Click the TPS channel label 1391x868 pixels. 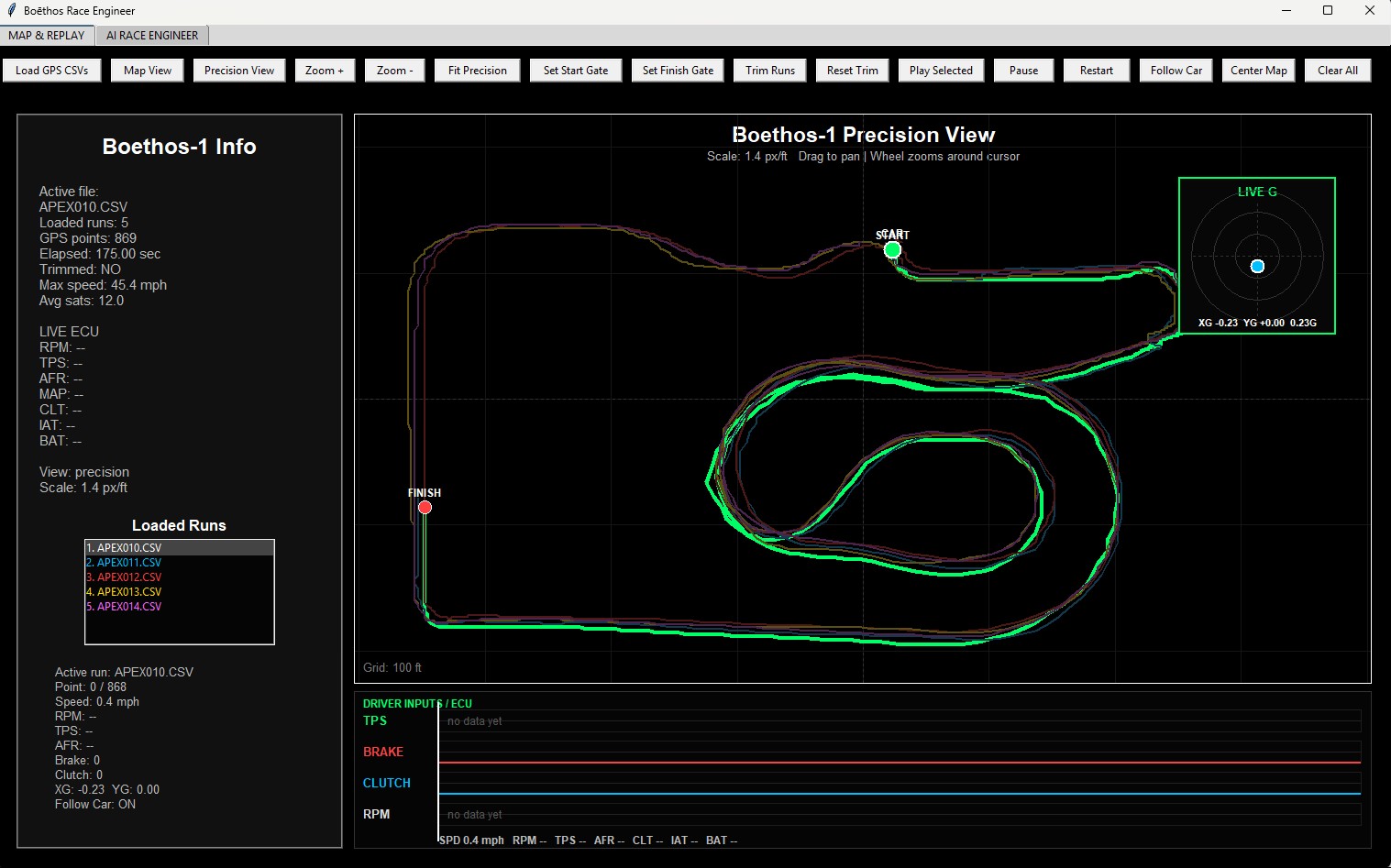375,720
